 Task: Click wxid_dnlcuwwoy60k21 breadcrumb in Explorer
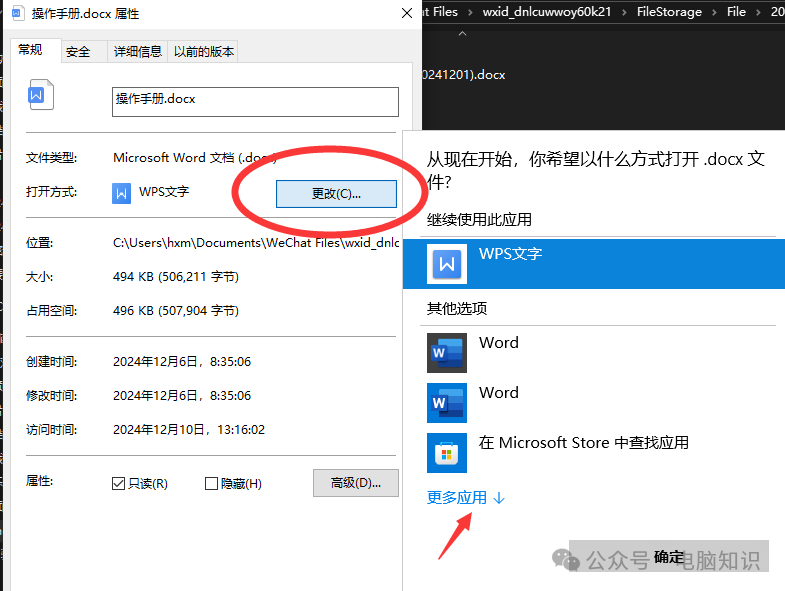click(547, 12)
